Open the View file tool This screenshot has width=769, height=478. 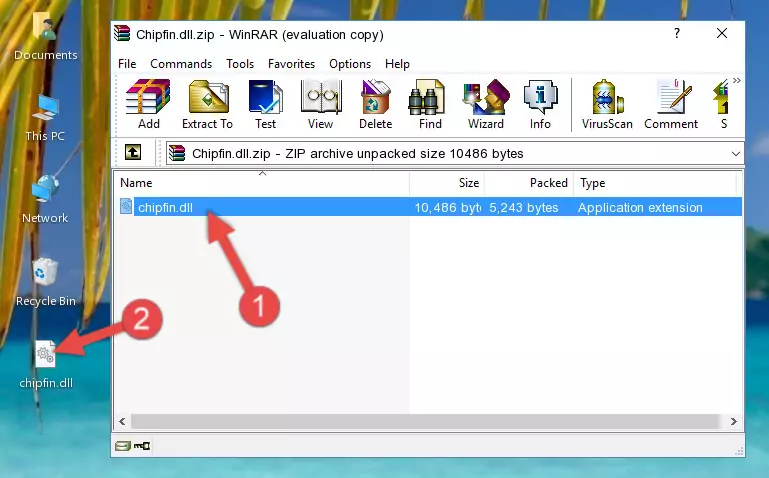321,104
